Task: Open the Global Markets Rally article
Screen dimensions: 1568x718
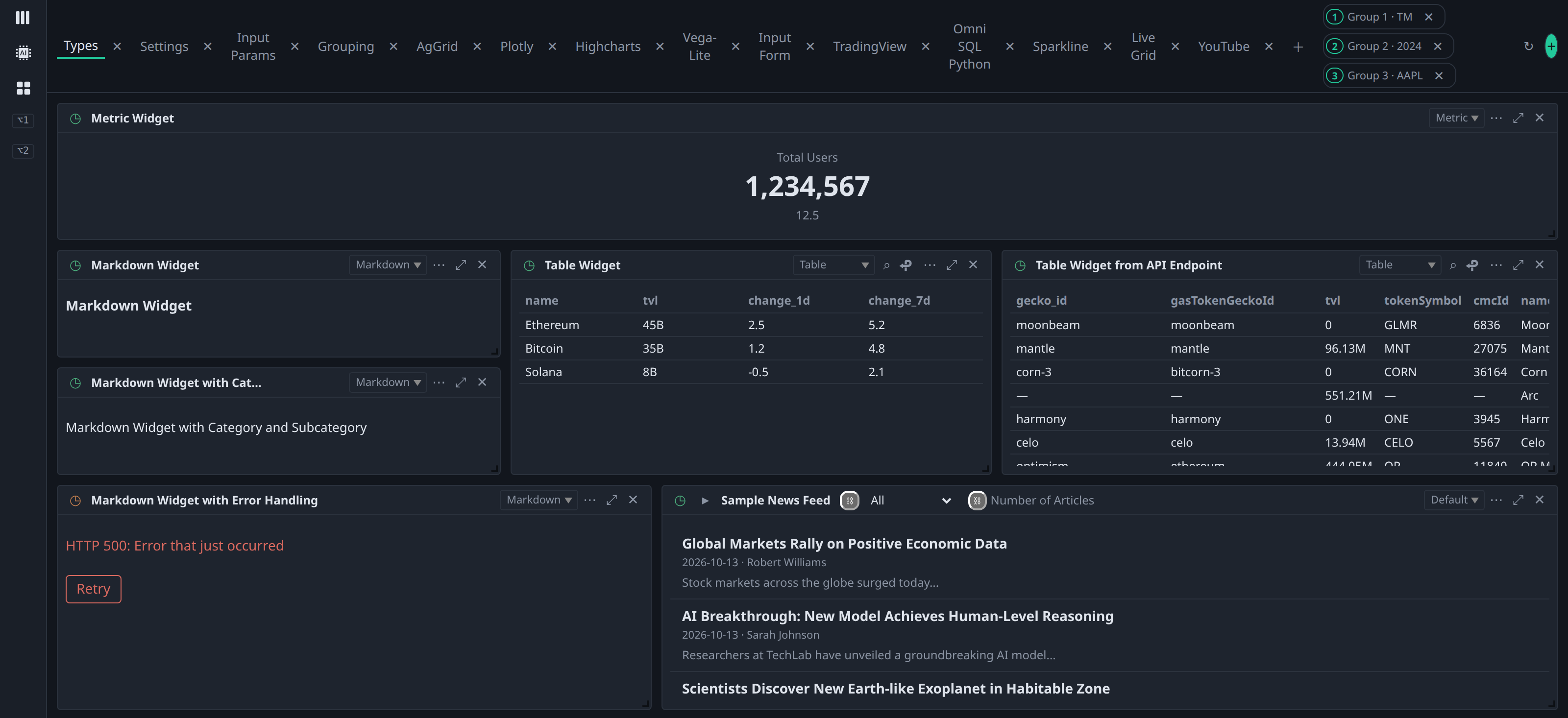Action: [x=844, y=544]
